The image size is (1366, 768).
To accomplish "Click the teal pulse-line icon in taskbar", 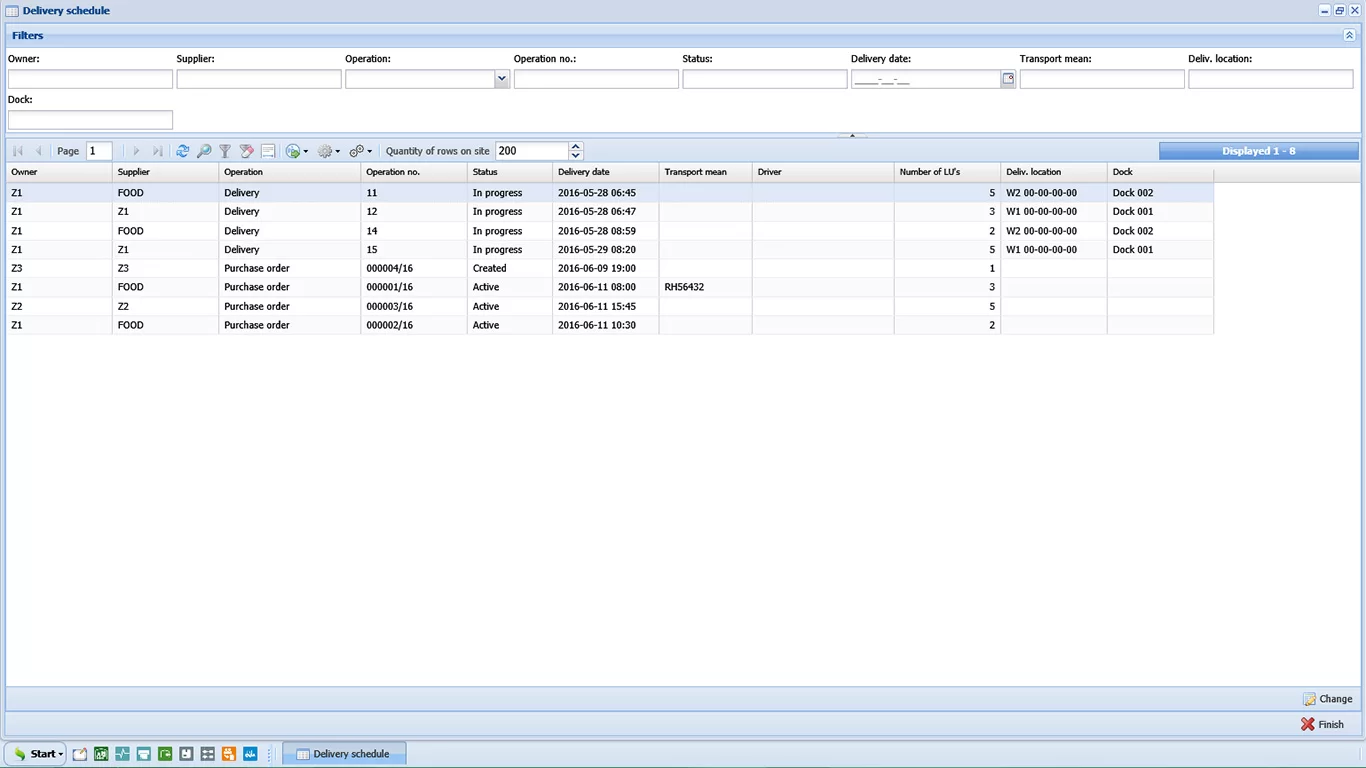I will coord(123,754).
